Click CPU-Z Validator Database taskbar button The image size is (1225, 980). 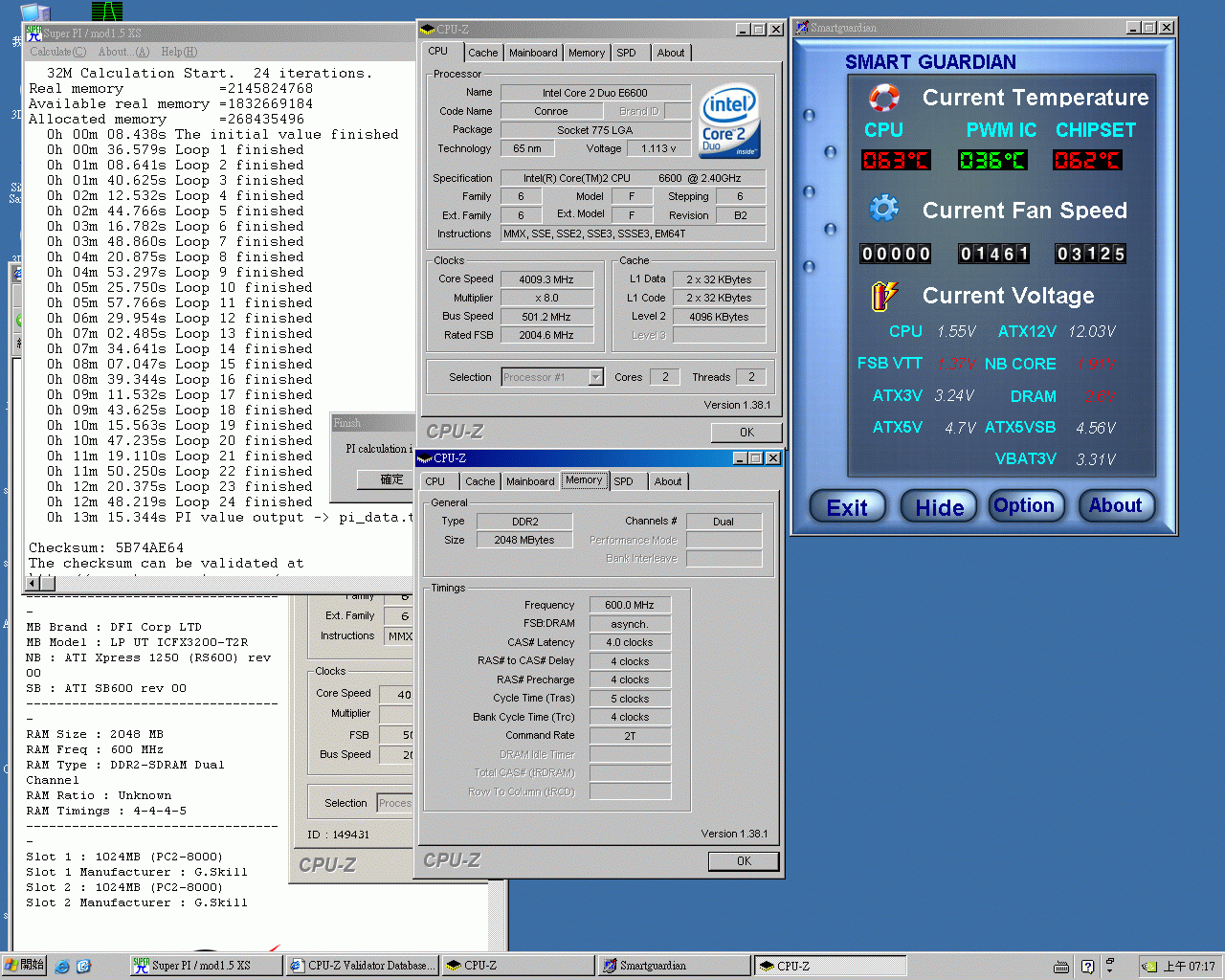363,966
